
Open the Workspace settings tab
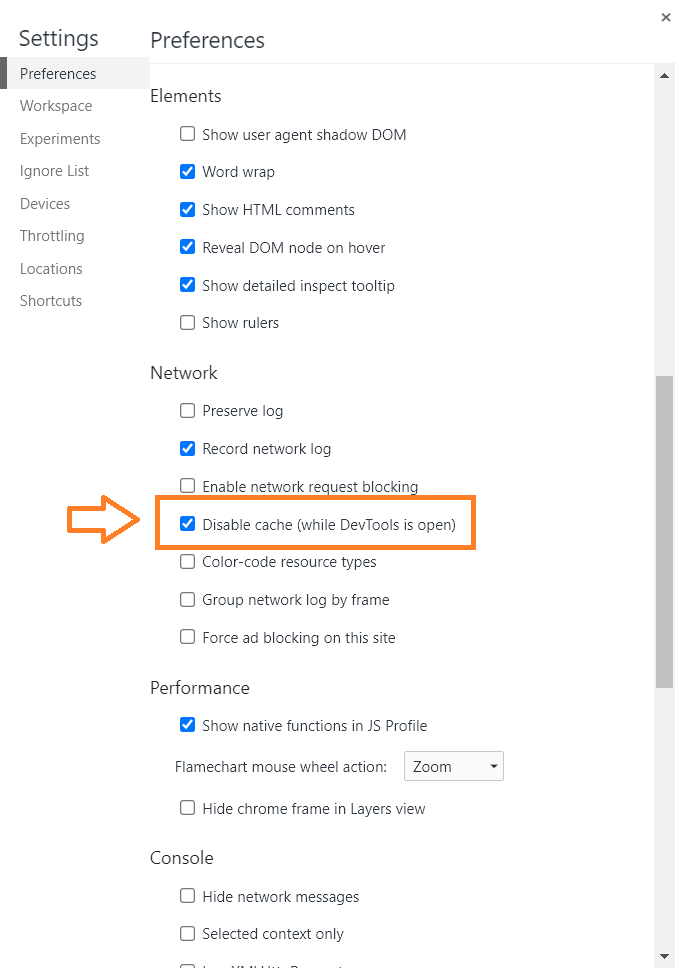pyautogui.click(x=56, y=106)
